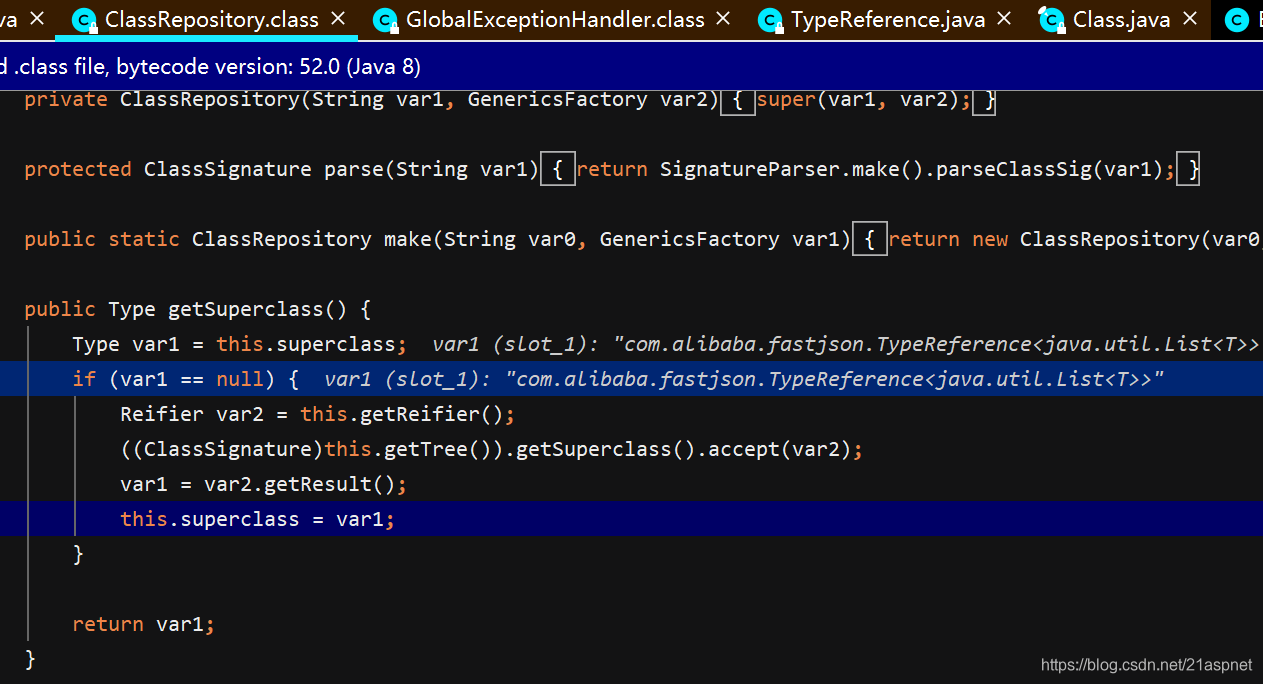This screenshot has width=1263, height=684.
Task: Expand the folded constructor closing brace
Action: 984,100
